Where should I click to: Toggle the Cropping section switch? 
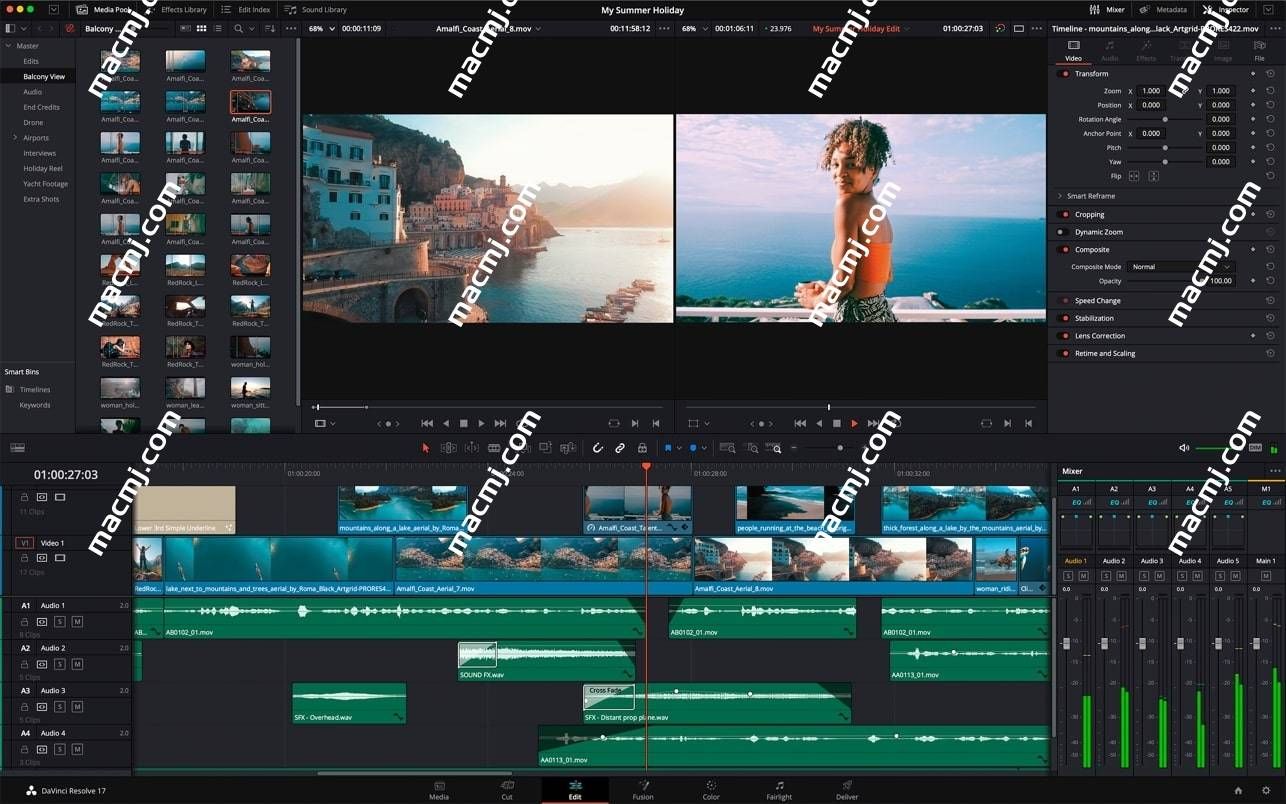pos(1064,214)
